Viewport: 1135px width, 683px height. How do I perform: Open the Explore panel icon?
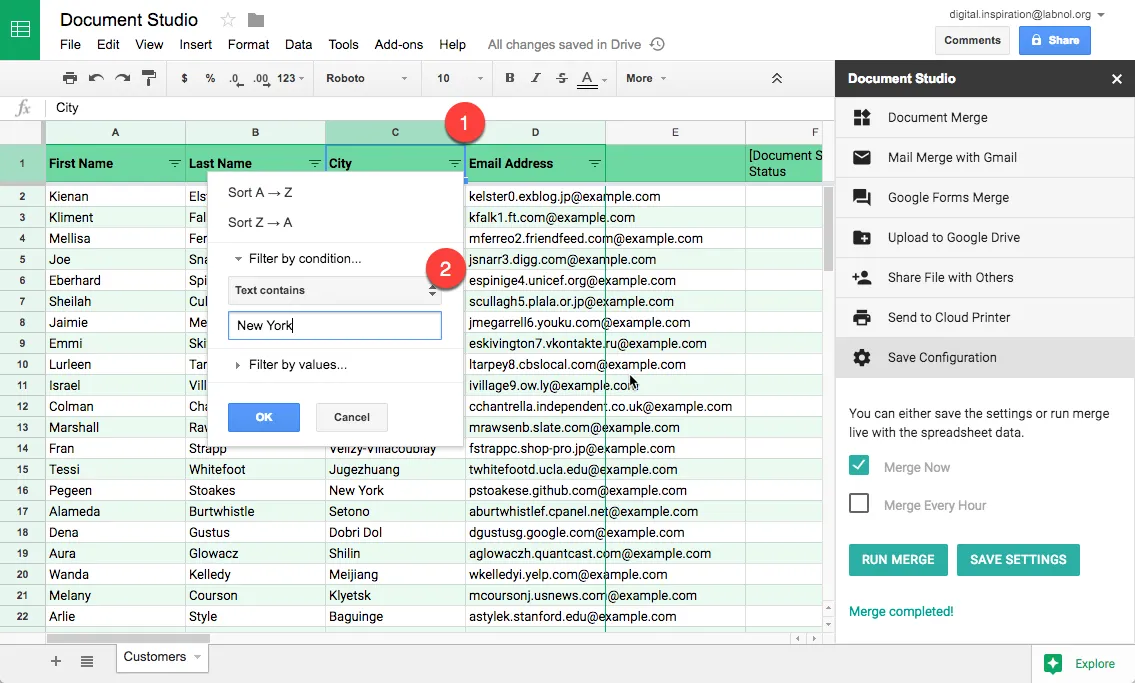pos(1052,663)
